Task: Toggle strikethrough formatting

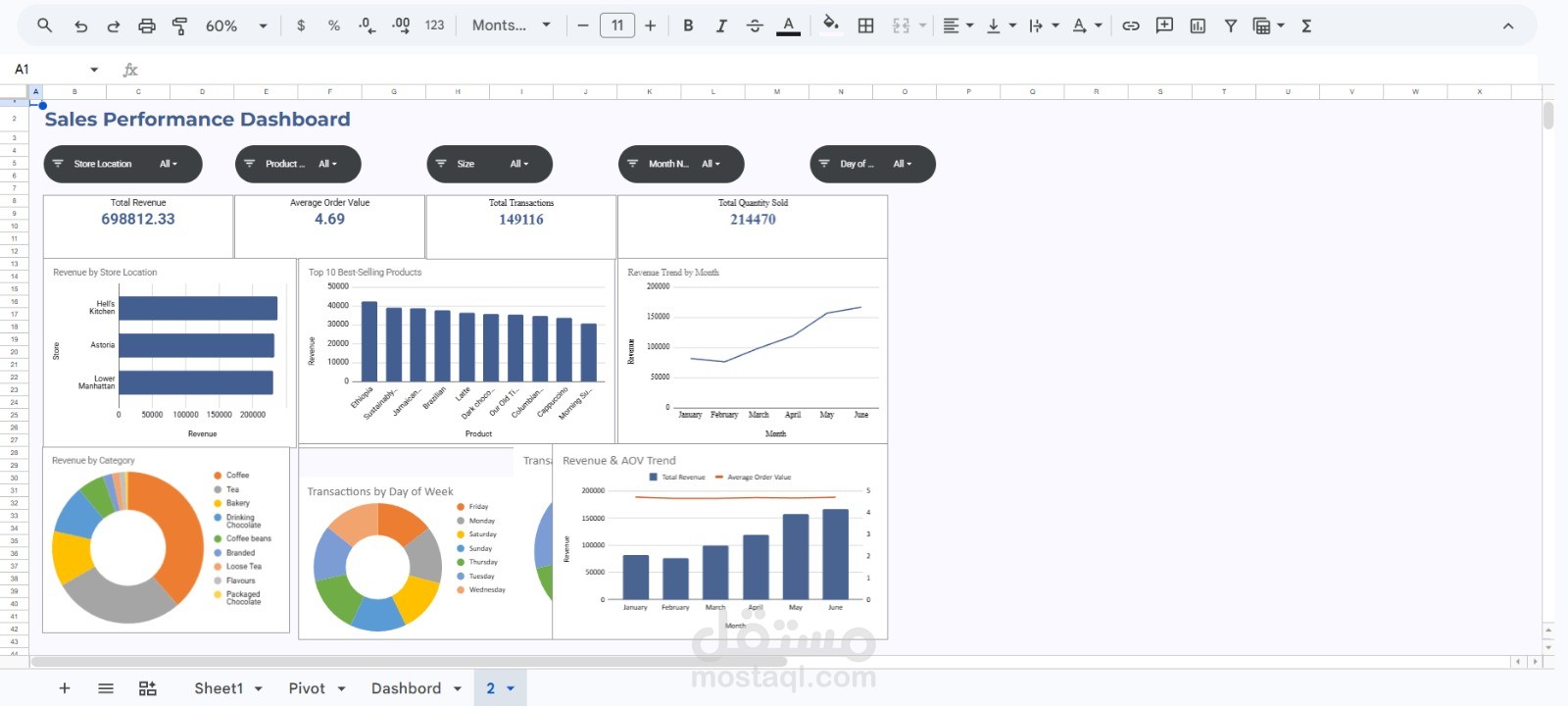Action: click(x=755, y=25)
